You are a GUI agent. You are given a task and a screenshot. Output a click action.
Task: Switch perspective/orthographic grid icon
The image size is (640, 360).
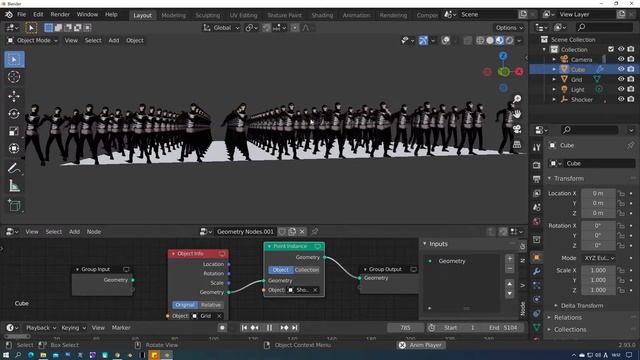(x=517, y=144)
